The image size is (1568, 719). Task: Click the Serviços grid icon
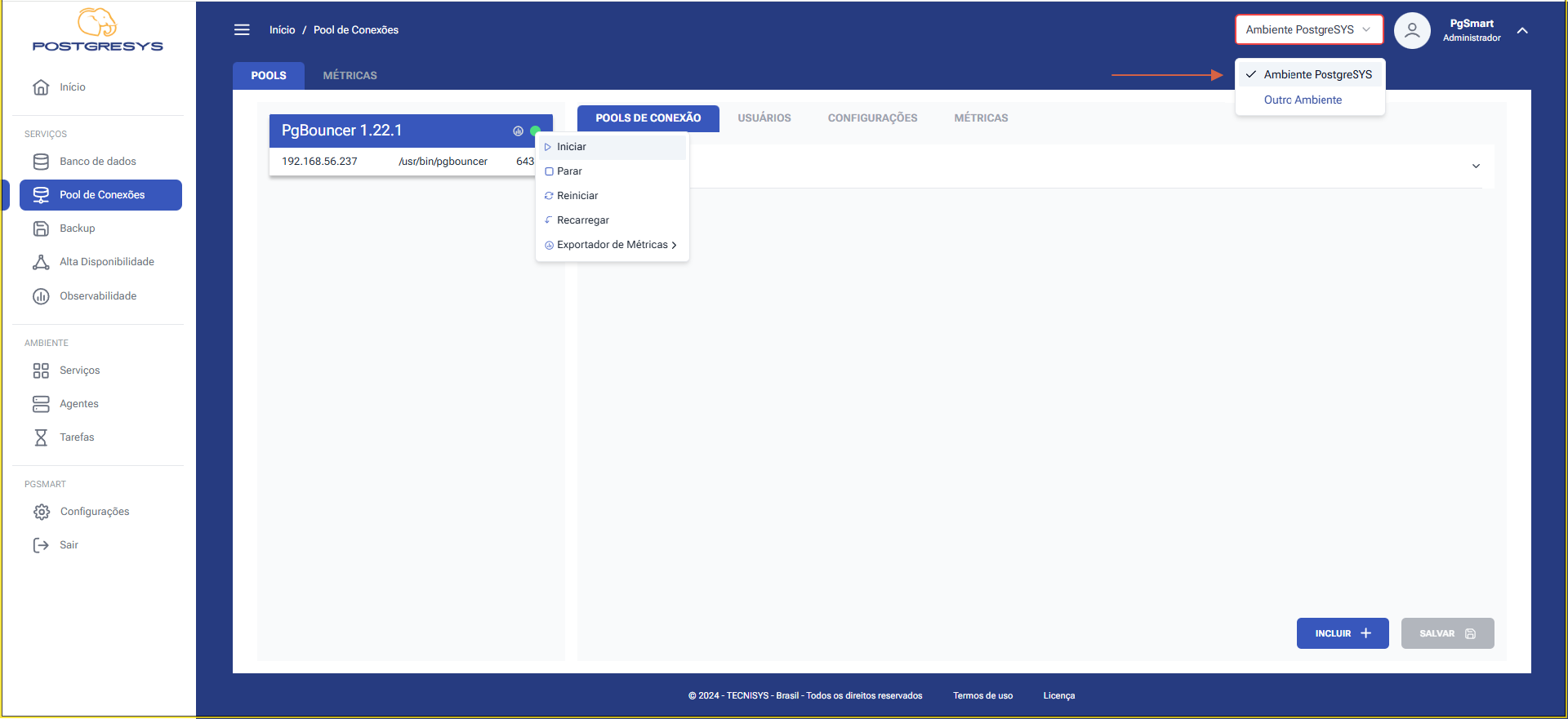(41, 371)
